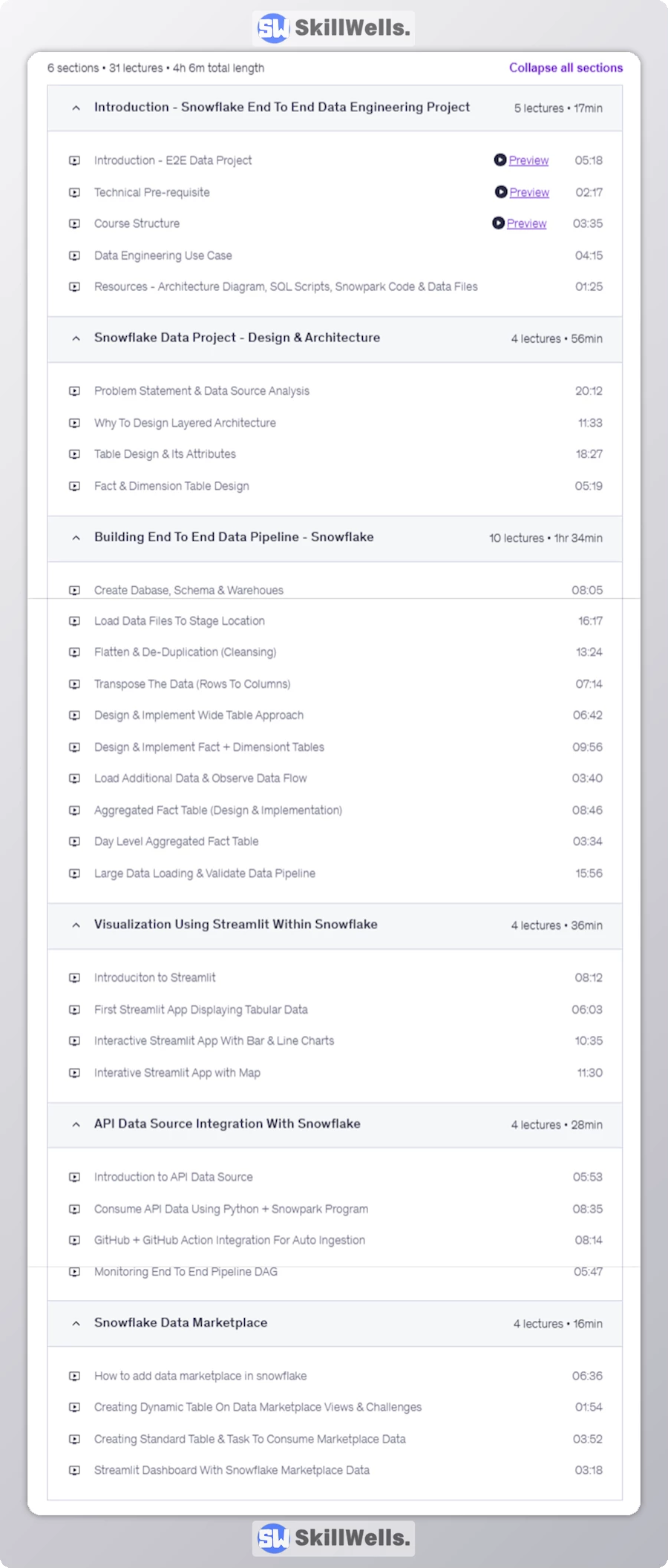Click video icon beside Consume API Data Using Python
668x1568 pixels.
(74, 1209)
